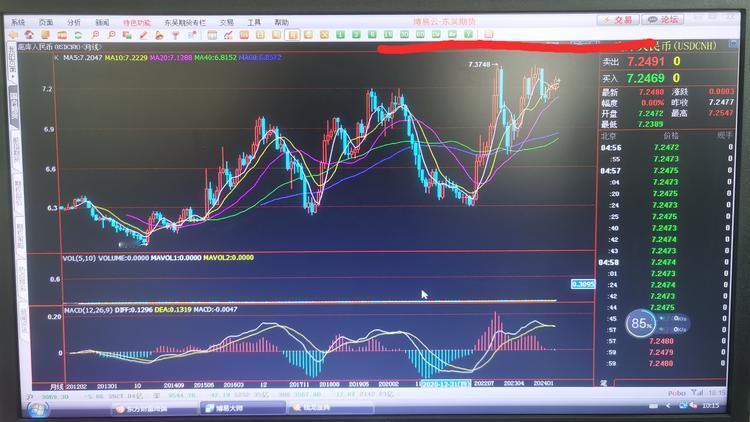Click the MACD(12,26,9) indicator label
This screenshot has width=750, height=422.
click(88, 310)
